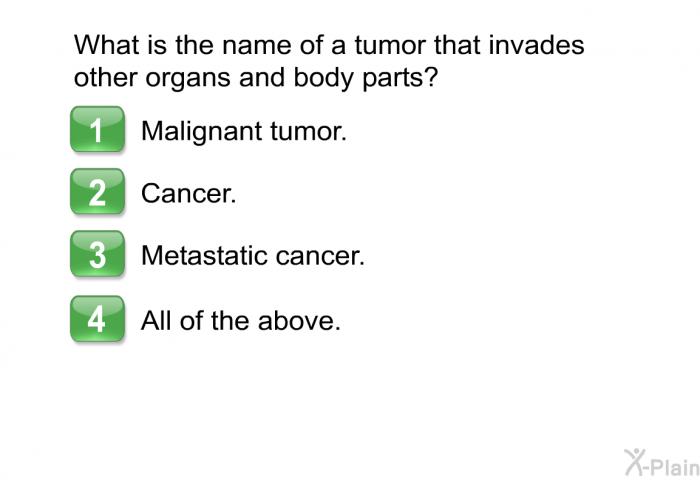Click the word 'above.' in answer four
Screen dimensions: 700x480
click(x=299, y=321)
